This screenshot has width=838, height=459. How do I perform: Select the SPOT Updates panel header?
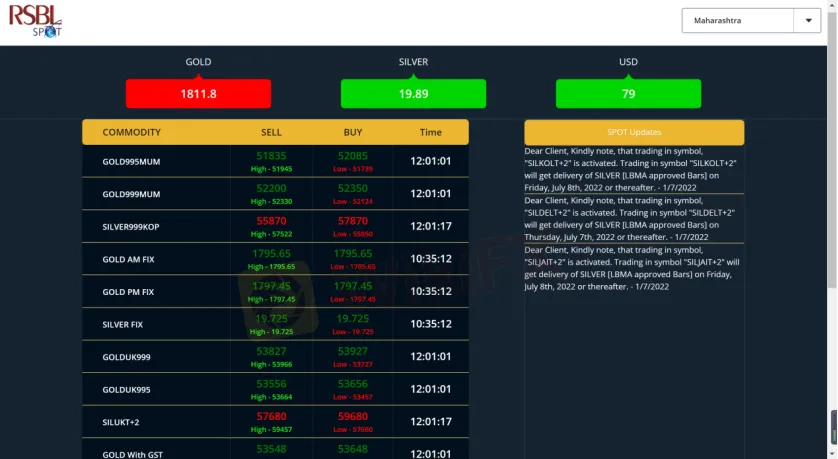pyautogui.click(x=634, y=132)
